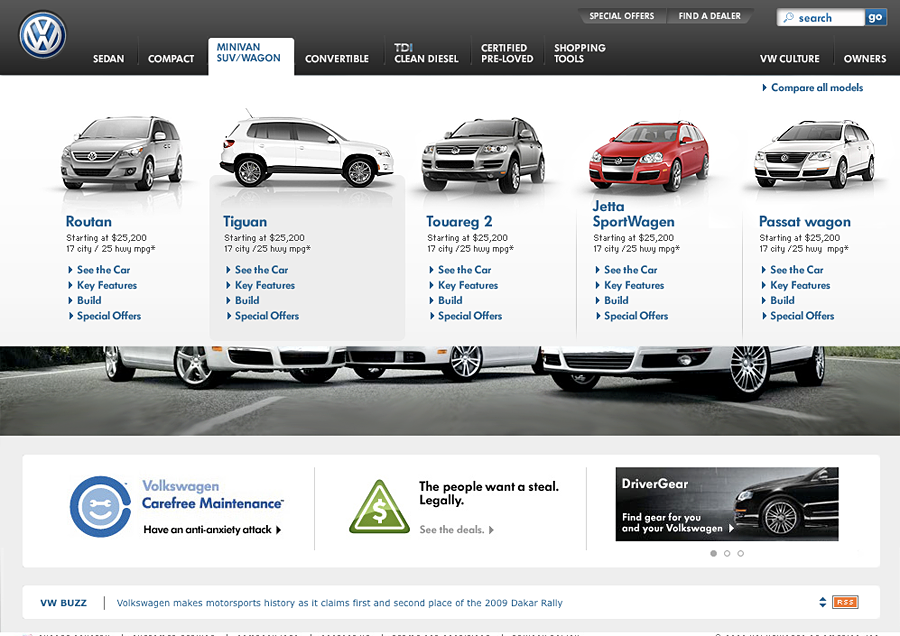The image size is (900, 636).
Task: Click the search magnifier icon
Action: (x=789, y=17)
